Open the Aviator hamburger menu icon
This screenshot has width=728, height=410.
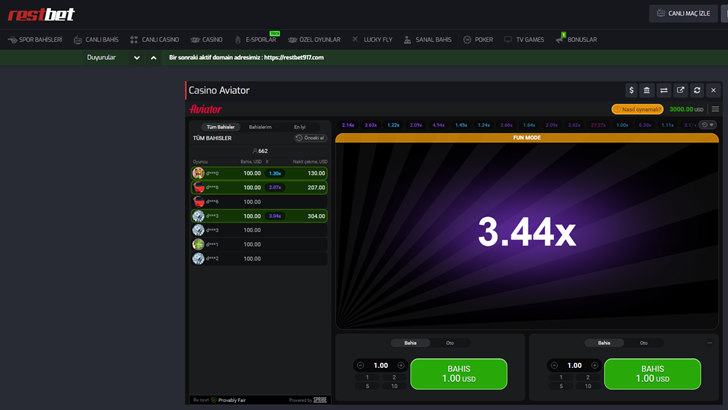(x=715, y=109)
